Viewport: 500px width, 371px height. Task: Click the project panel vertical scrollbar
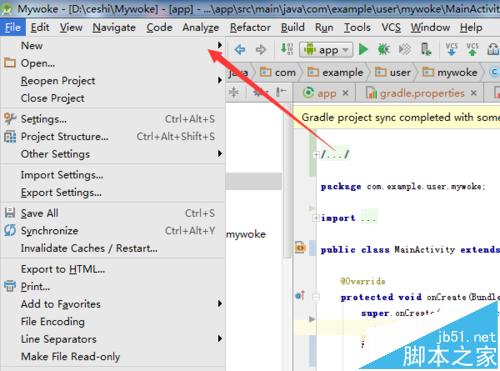[287, 180]
